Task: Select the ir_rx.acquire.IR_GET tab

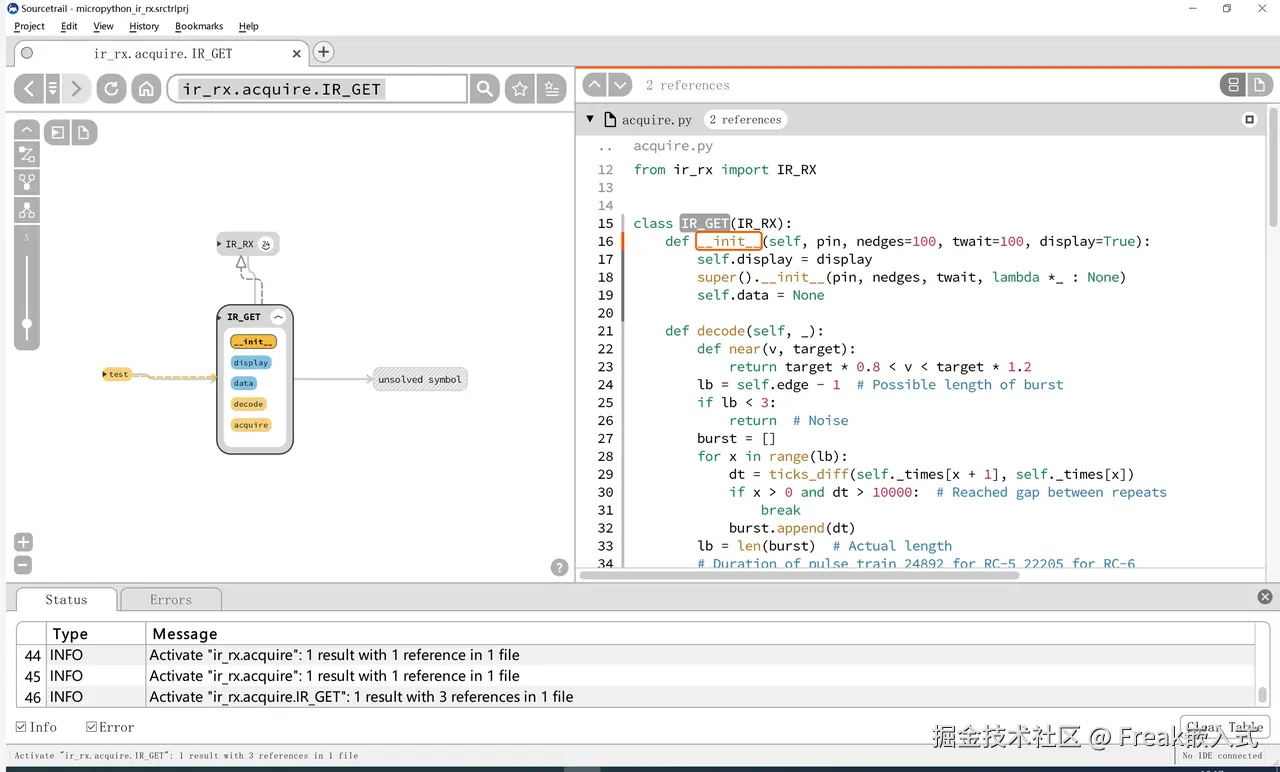Action: (162, 53)
